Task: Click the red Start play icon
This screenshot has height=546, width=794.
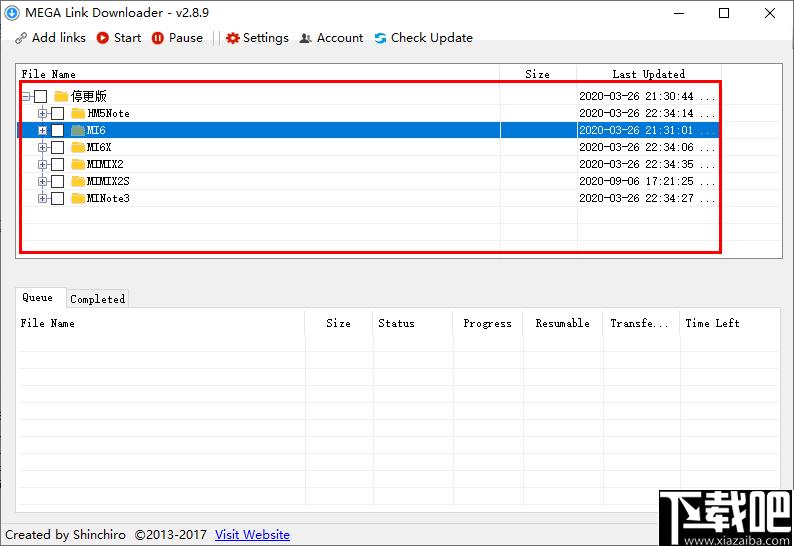Action: (x=103, y=38)
